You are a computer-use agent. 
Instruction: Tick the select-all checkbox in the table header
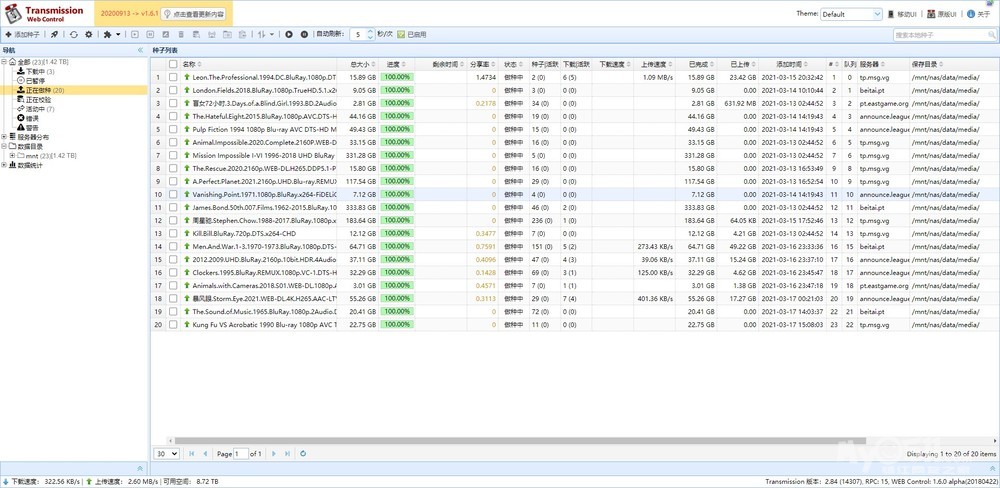pyautogui.click(x=173, y=64)
